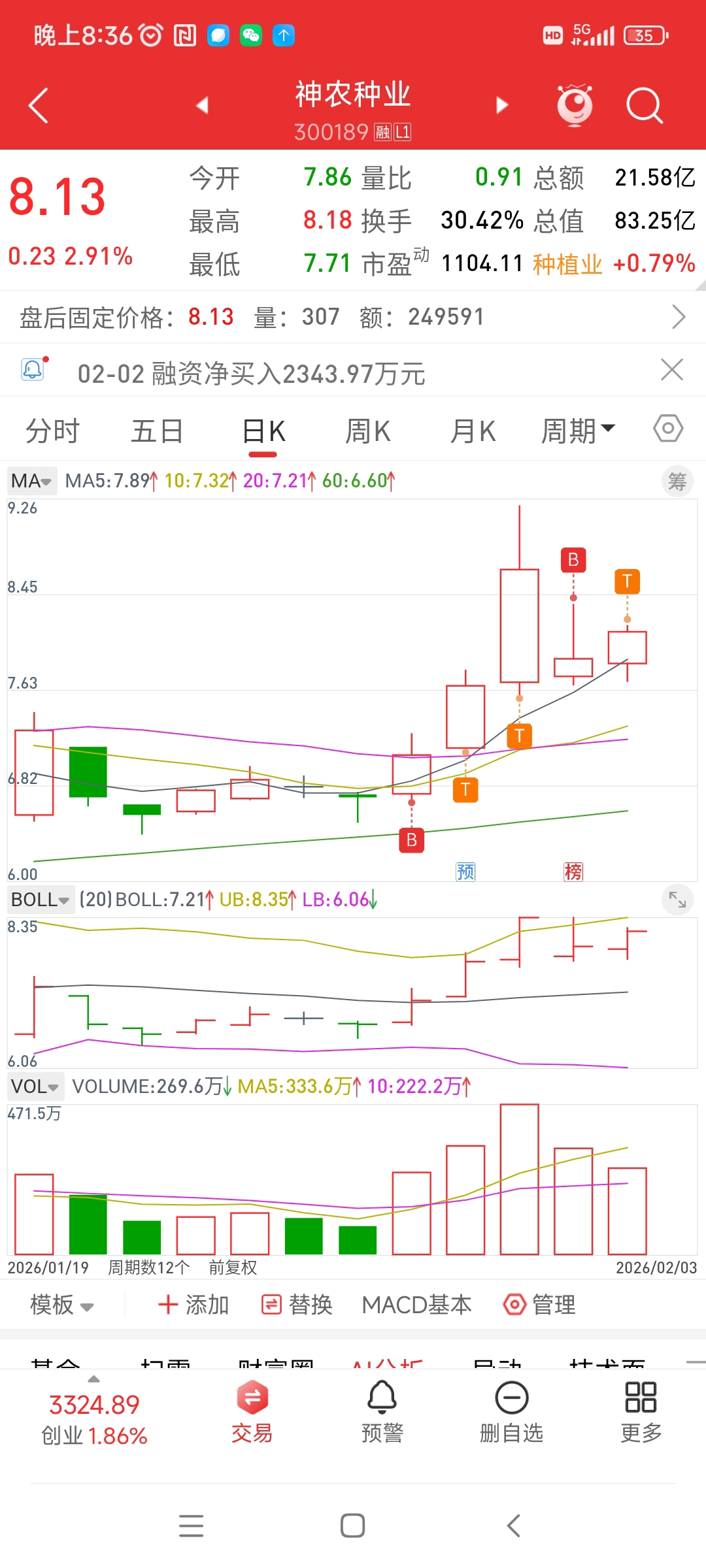Open the VOL indicator dropdown
Image resolution: width=706 pixels, height=1568 pixels.
click(36, 1086)
